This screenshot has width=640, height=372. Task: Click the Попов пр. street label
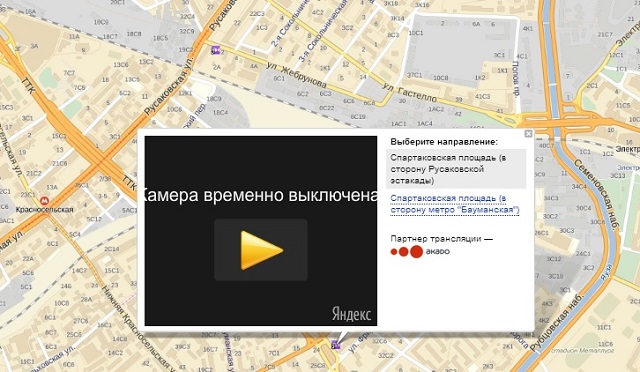point(516,79)
